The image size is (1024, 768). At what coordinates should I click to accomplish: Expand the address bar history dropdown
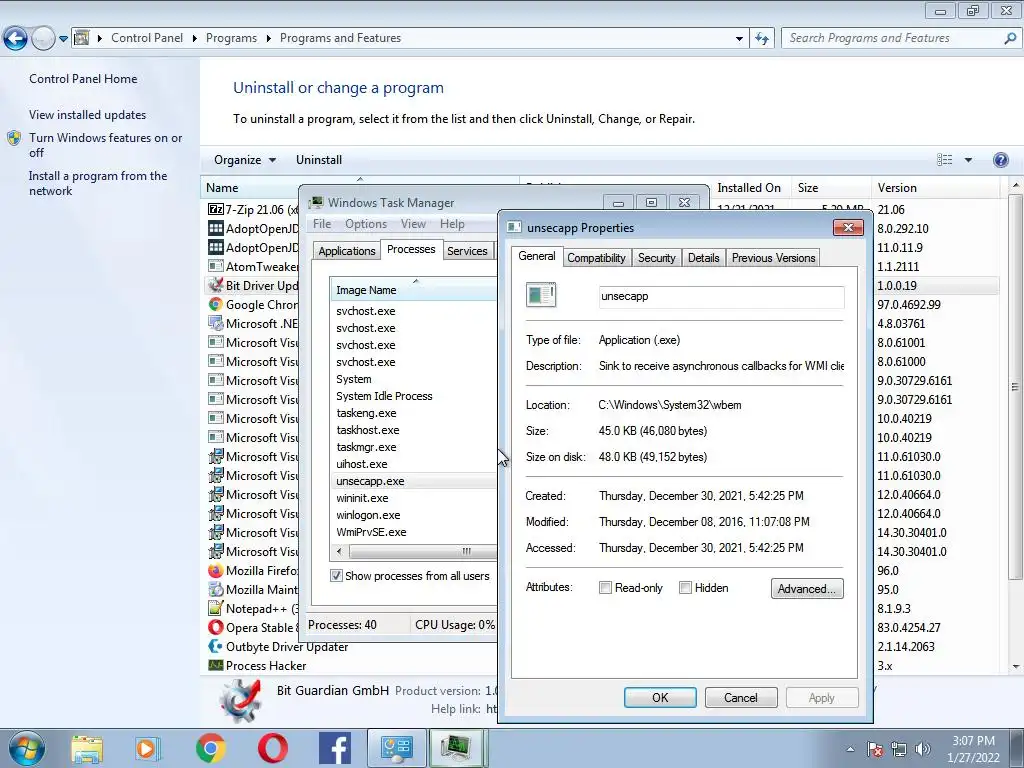click(739, 39)
